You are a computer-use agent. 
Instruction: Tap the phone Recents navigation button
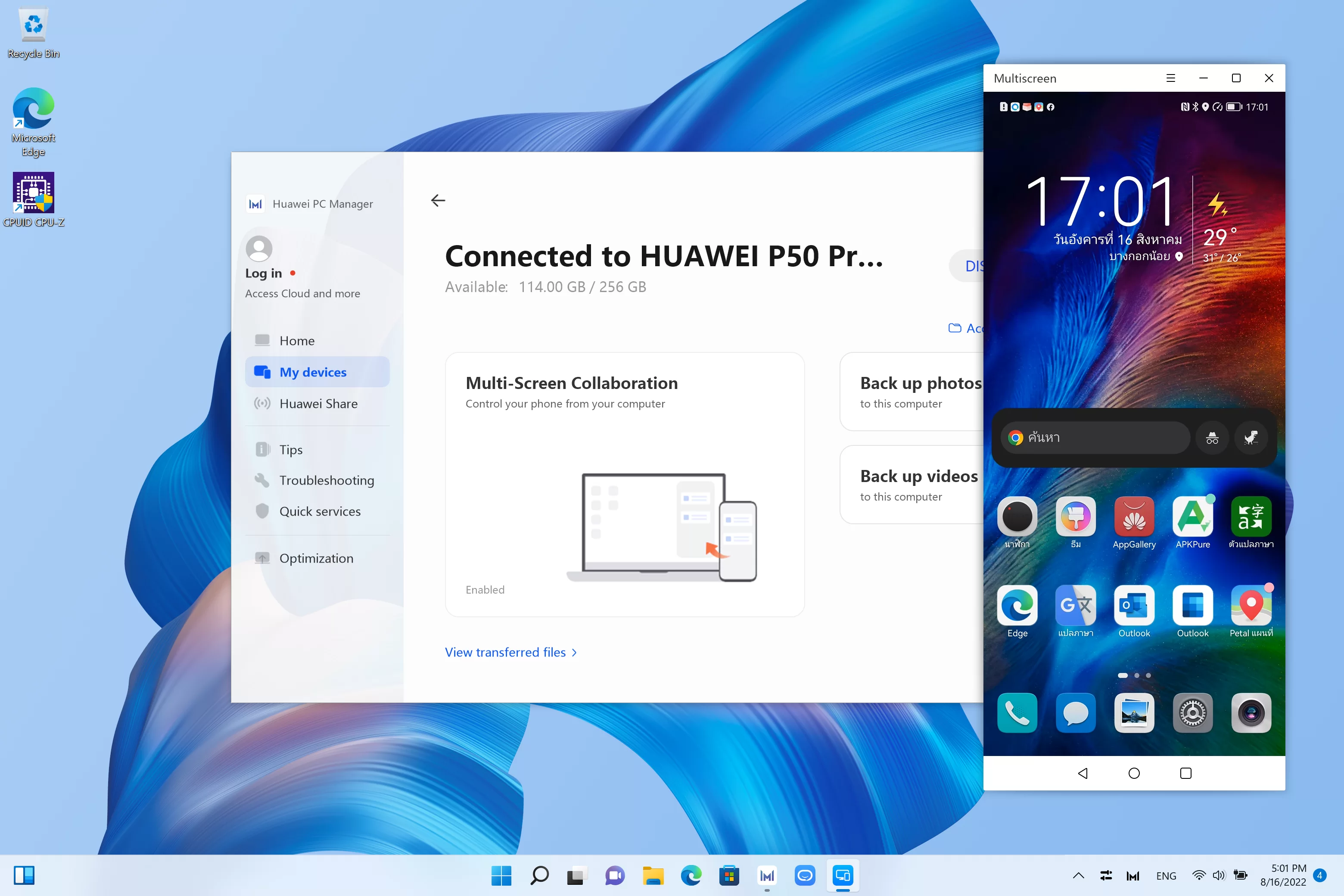[x=1186, y=773]
